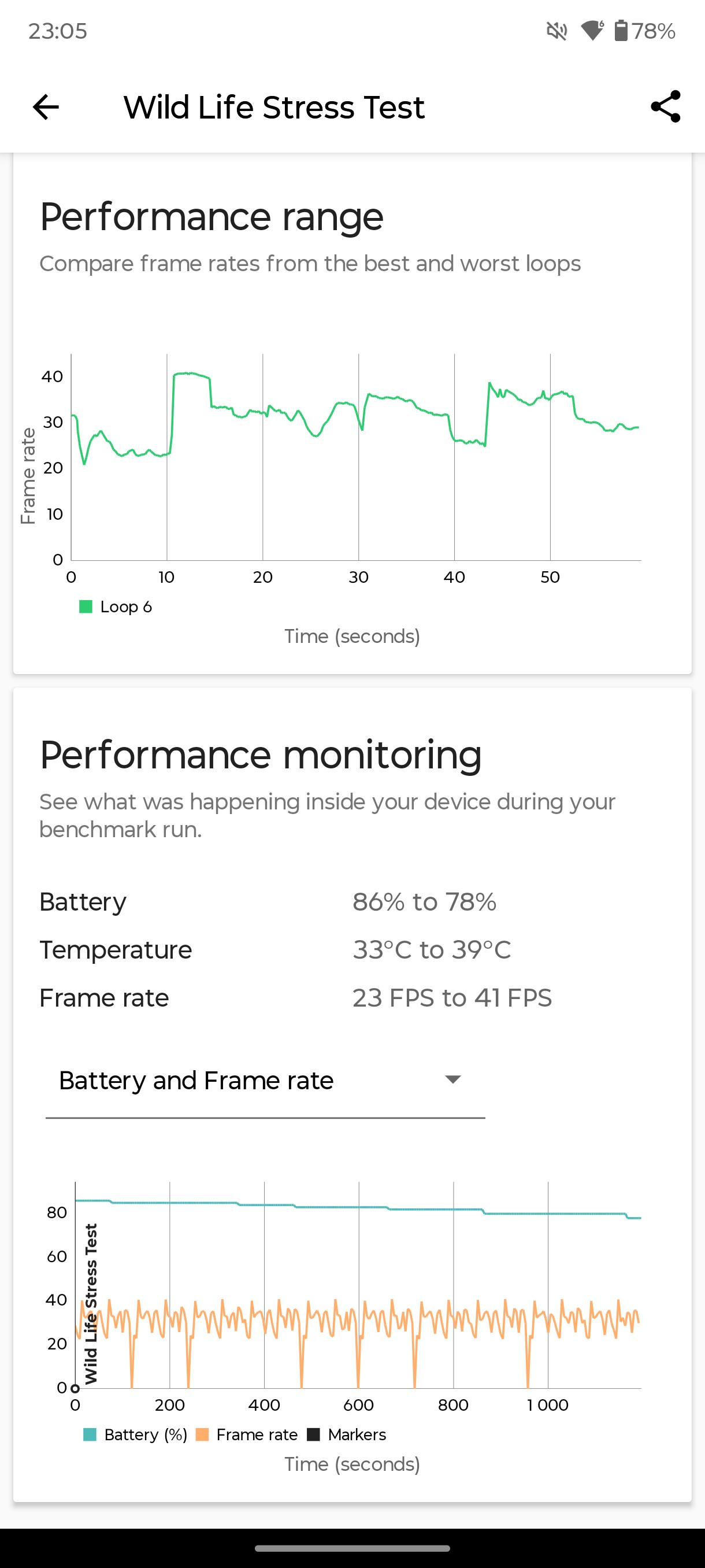Tap the battery status icon
Image resolution: width=705 pixels, height=1568 pixels.
[621, 31]
